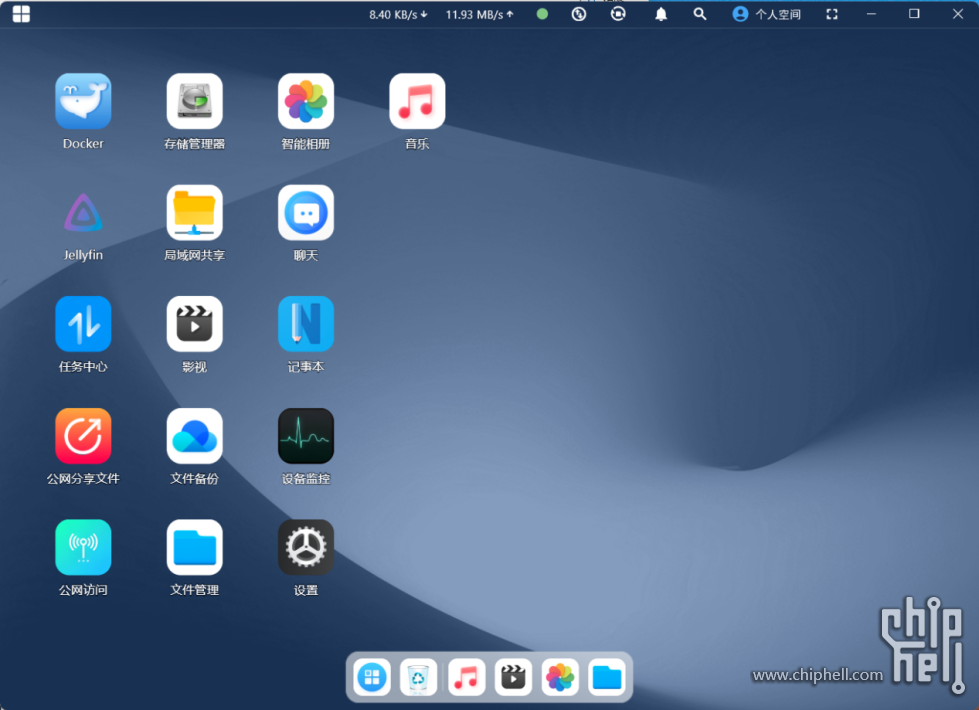Open the 设置 settings gear app
979x710 pixels.
pos(306,548)
